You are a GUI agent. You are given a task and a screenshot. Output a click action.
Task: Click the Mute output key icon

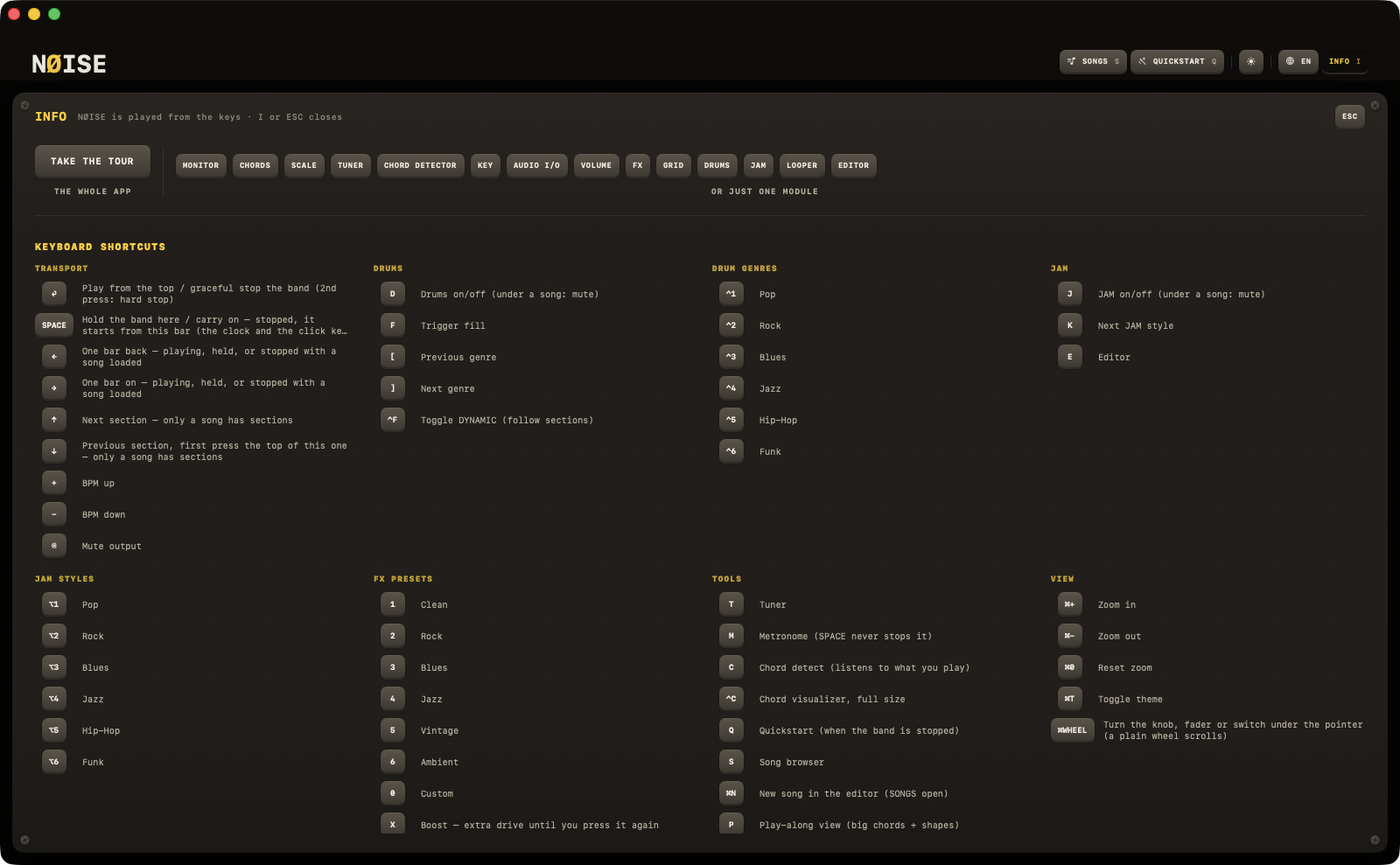54,545
